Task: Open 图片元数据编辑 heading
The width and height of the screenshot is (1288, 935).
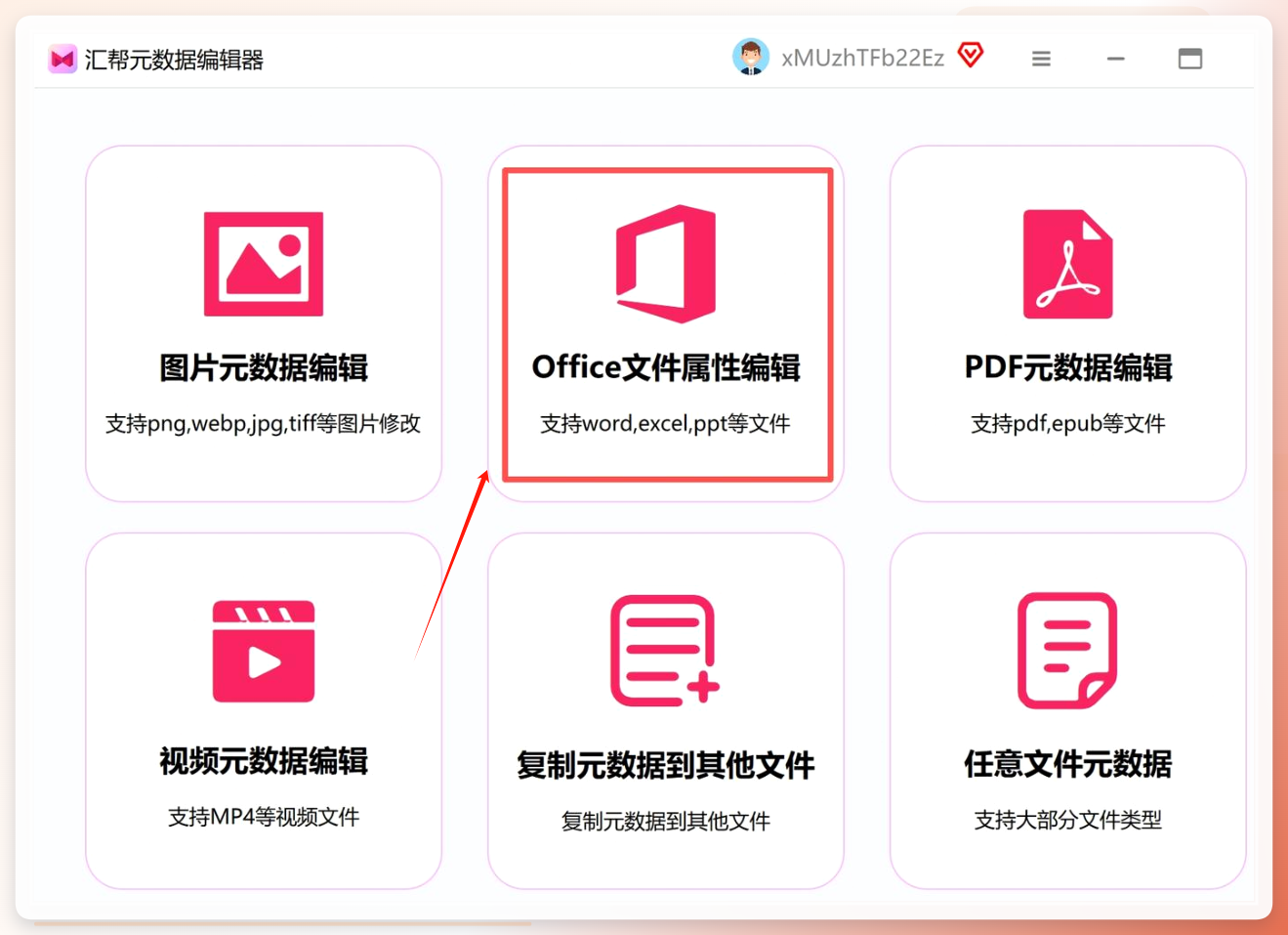Action: point(264,368)
